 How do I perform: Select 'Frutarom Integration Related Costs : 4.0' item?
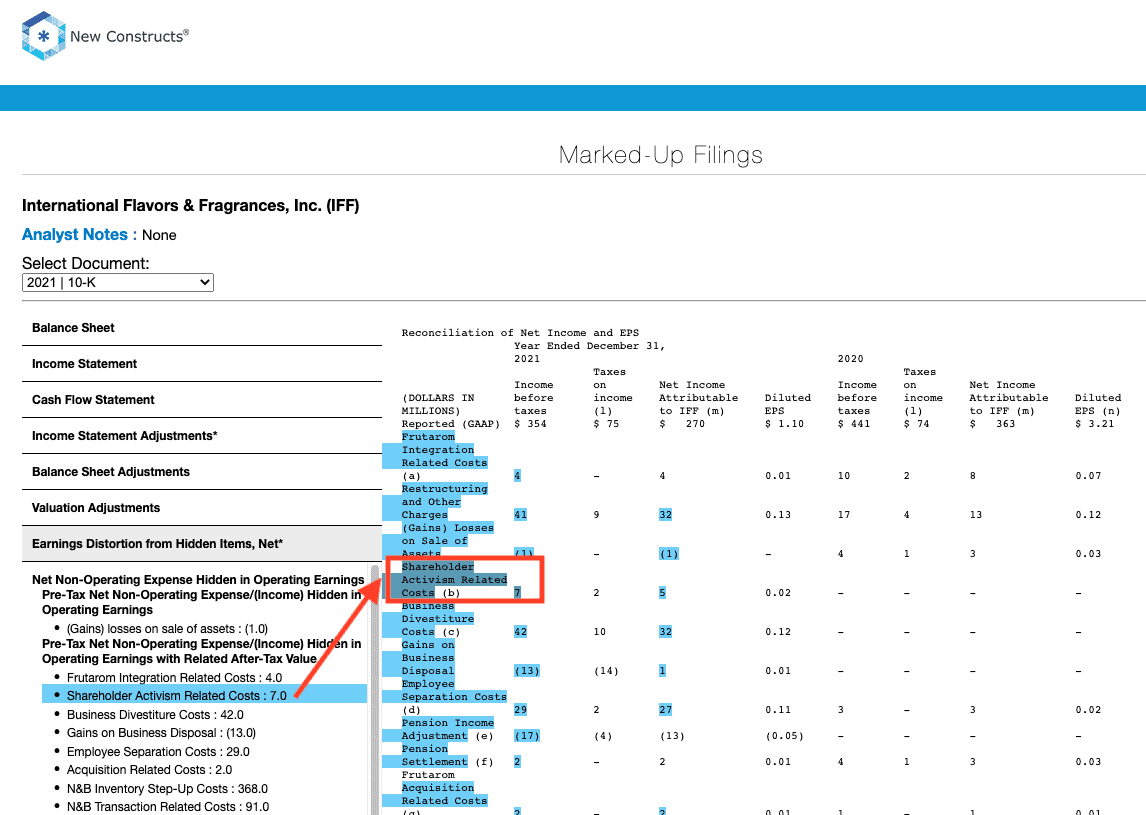(174, 678)
